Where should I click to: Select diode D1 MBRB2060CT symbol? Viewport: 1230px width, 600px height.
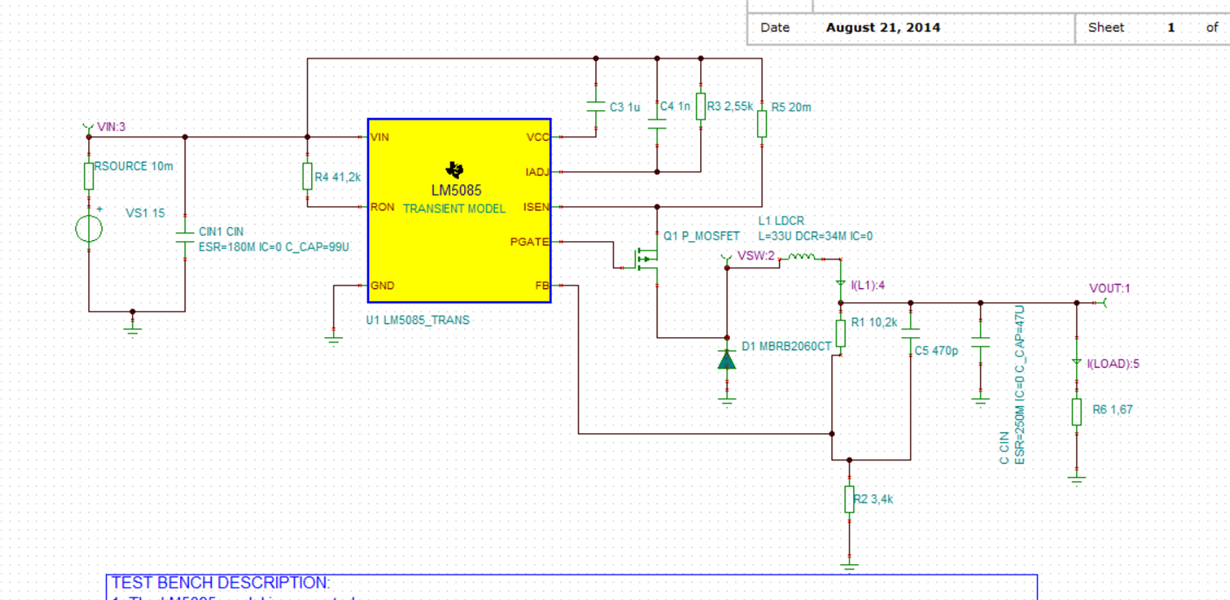click(727, 359)
